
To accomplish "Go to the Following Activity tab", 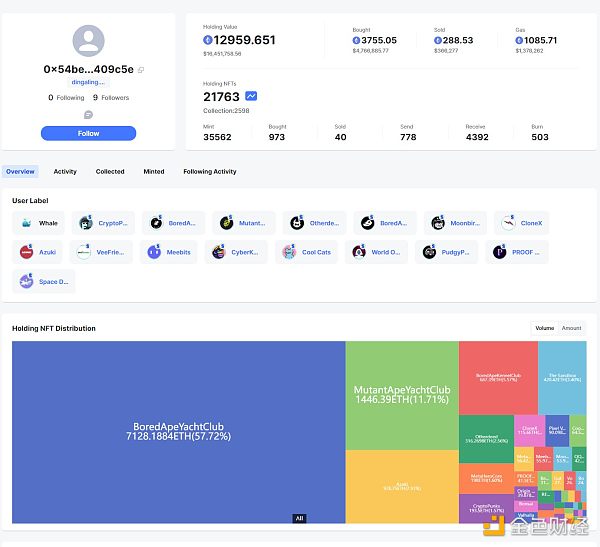I will point(210,171).
